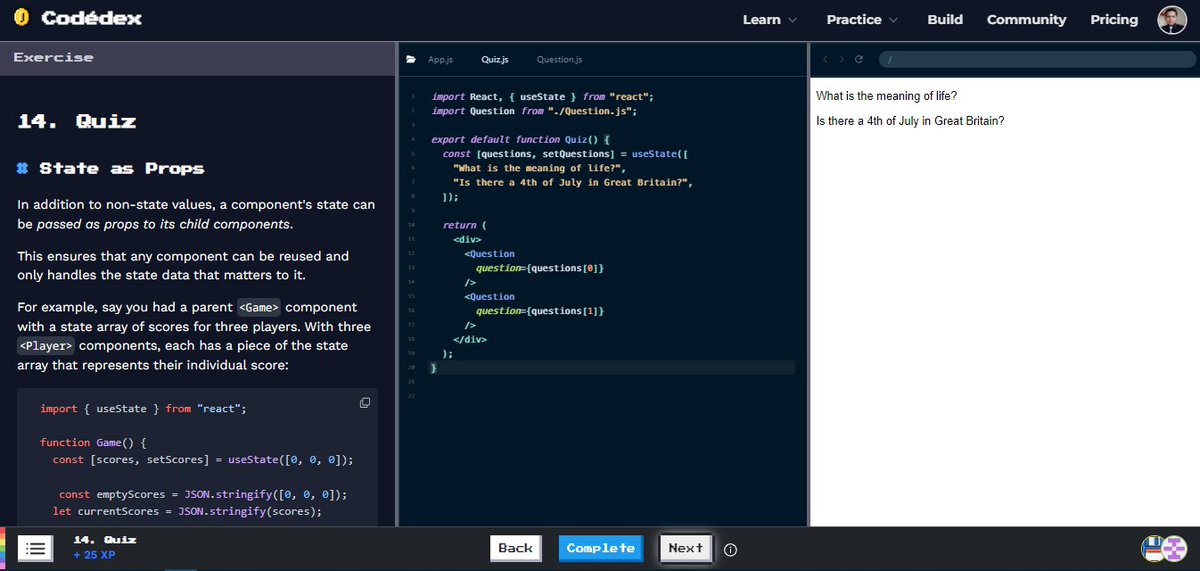Copy the example code snippet
The height and width of the screenshot is (571, 1200).
(x=365, y=403)
